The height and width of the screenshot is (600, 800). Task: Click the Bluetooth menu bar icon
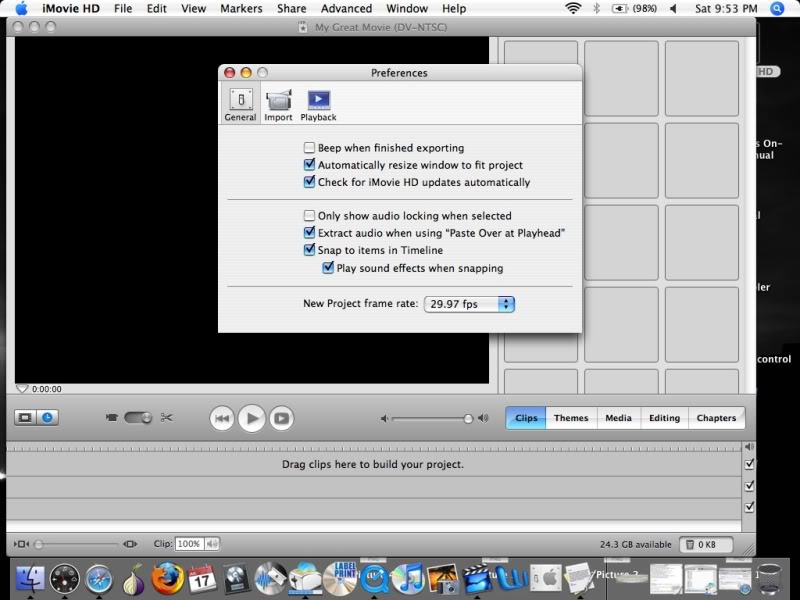point(596,8)
